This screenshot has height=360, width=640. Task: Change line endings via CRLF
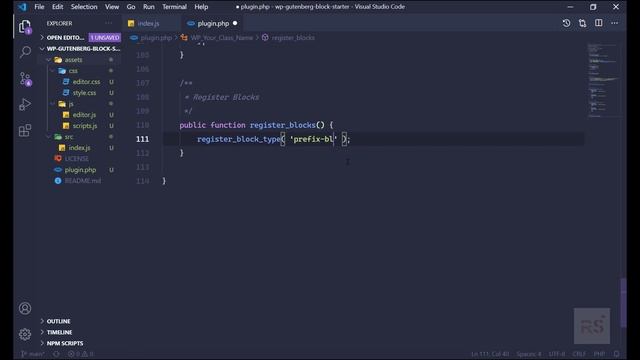pos(579,354)
